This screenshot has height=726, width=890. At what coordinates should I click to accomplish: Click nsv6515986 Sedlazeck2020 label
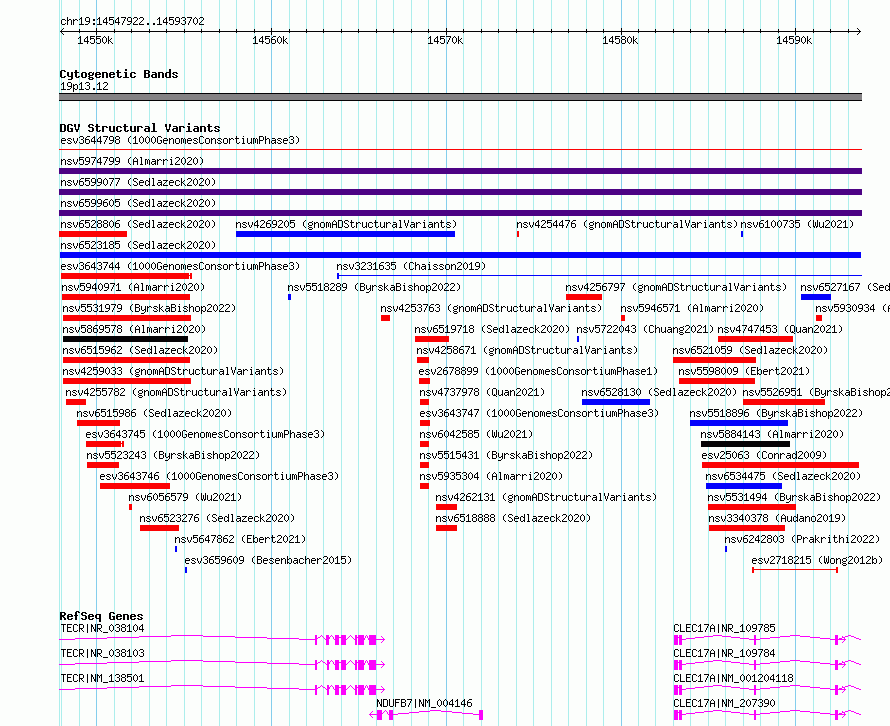(x=154, y=413)
